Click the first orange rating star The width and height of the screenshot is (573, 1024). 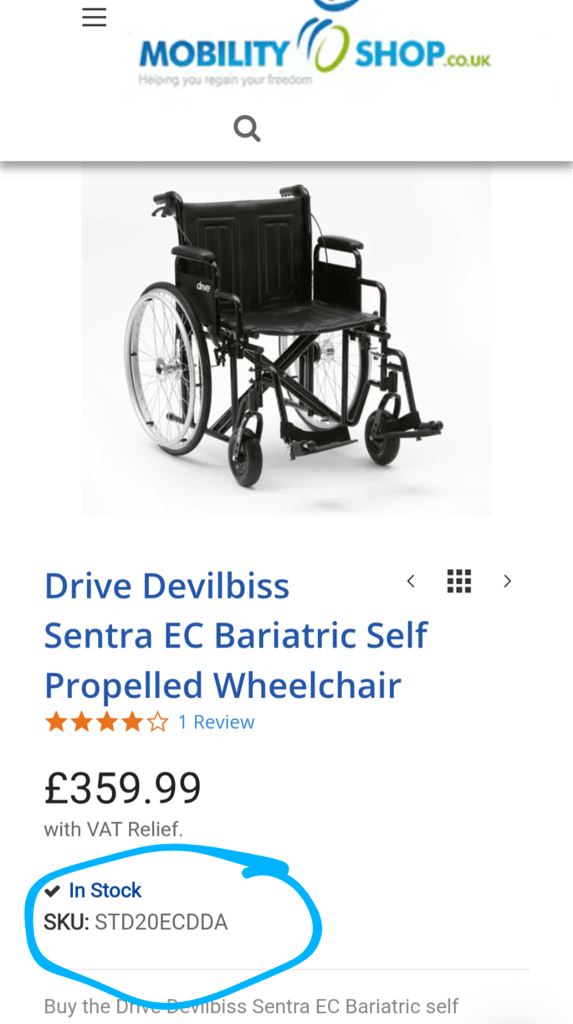(x=56, y=722)
